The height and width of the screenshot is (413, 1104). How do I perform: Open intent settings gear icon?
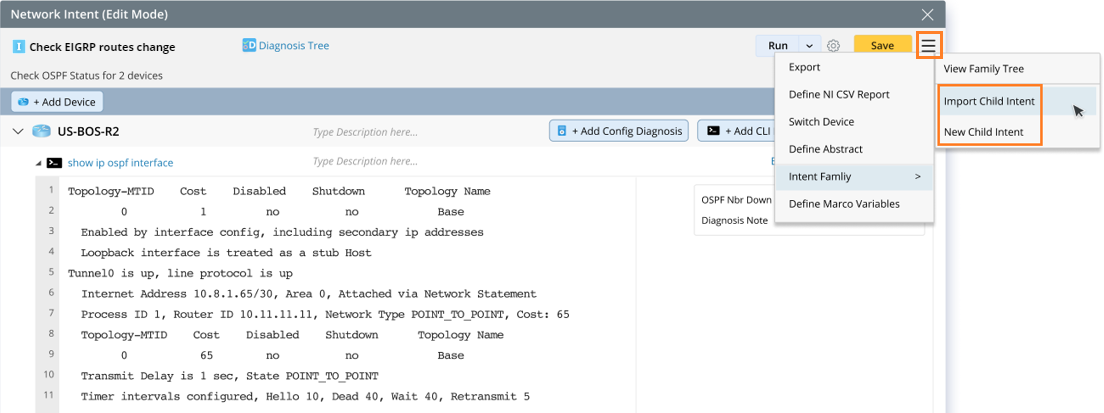coord(834,46)
